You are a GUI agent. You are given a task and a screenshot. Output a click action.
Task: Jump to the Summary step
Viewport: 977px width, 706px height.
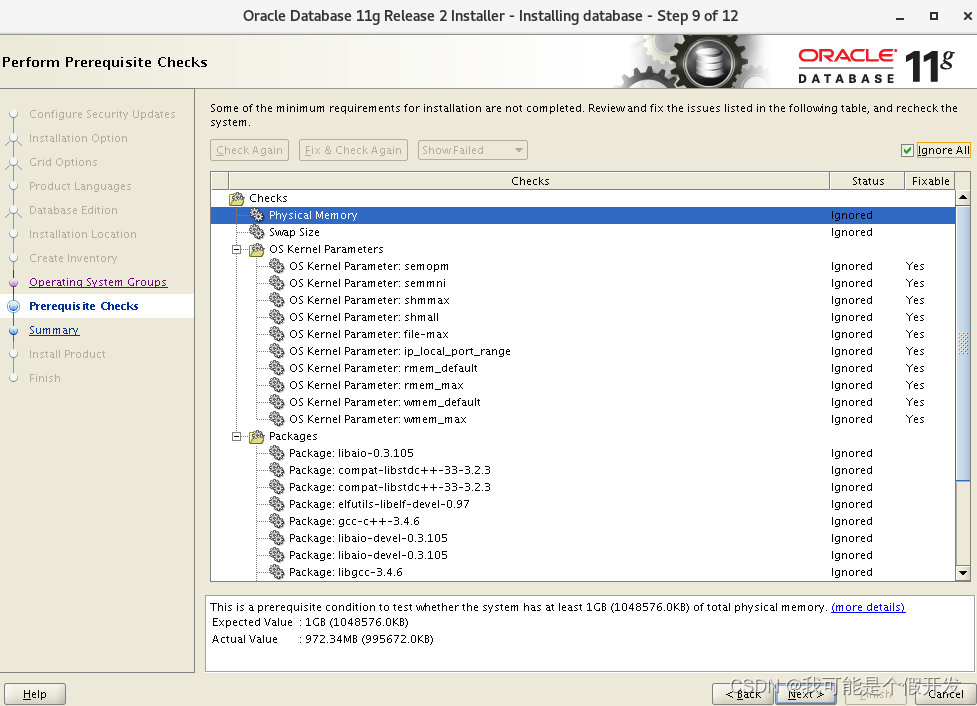(x=54, y=330)
